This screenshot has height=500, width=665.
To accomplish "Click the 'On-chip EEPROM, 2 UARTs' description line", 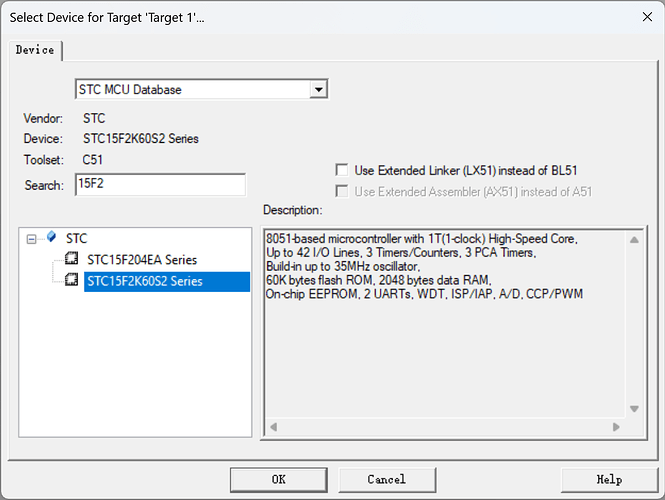I will [x=424, y=294].
